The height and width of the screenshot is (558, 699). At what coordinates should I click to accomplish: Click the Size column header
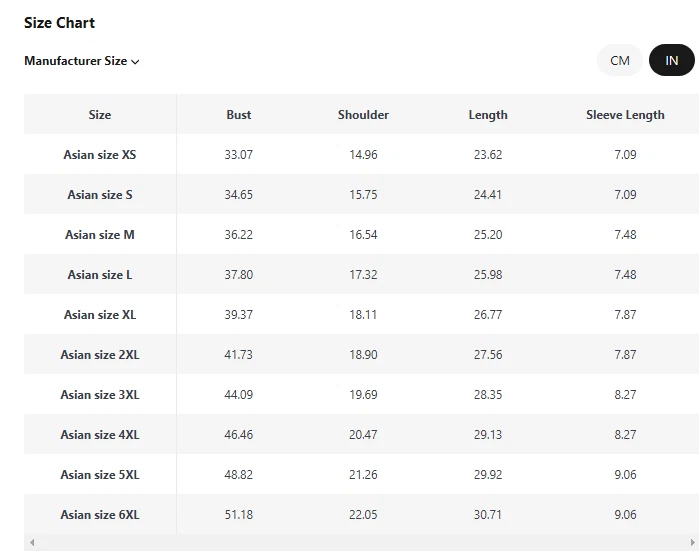(x=100, y=115)
